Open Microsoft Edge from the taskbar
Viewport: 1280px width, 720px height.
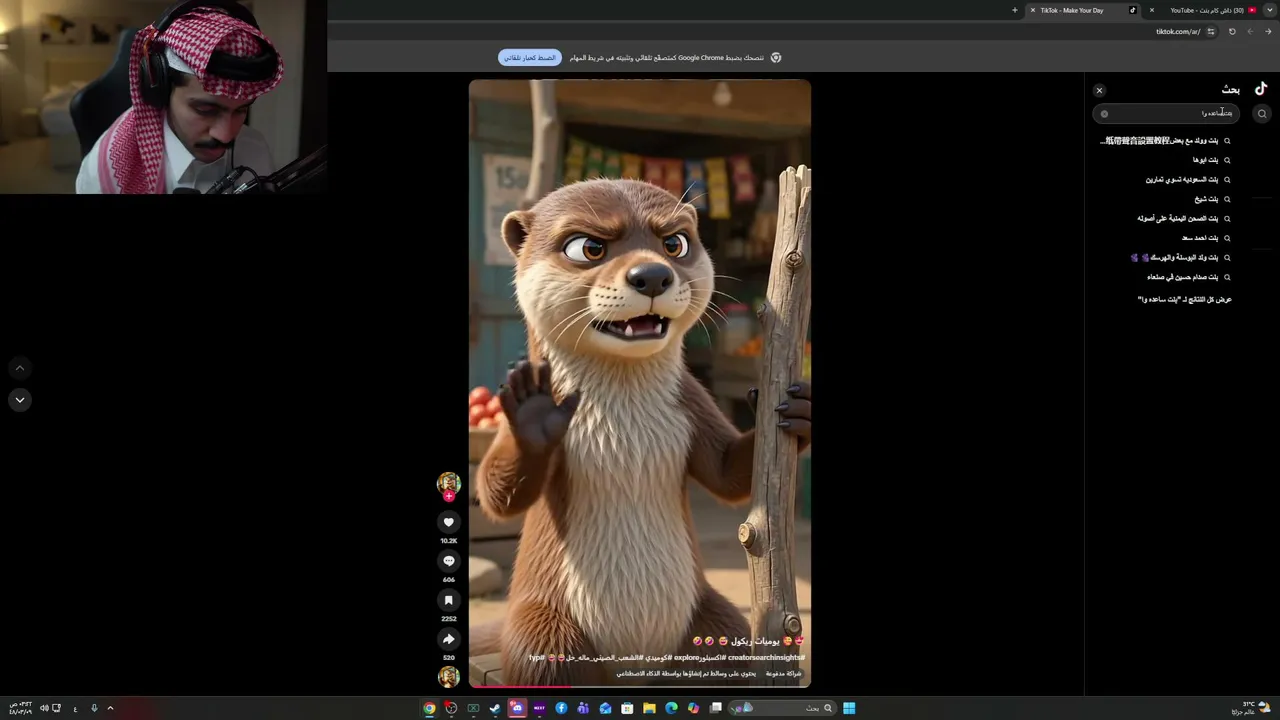(x=671, y=708)
